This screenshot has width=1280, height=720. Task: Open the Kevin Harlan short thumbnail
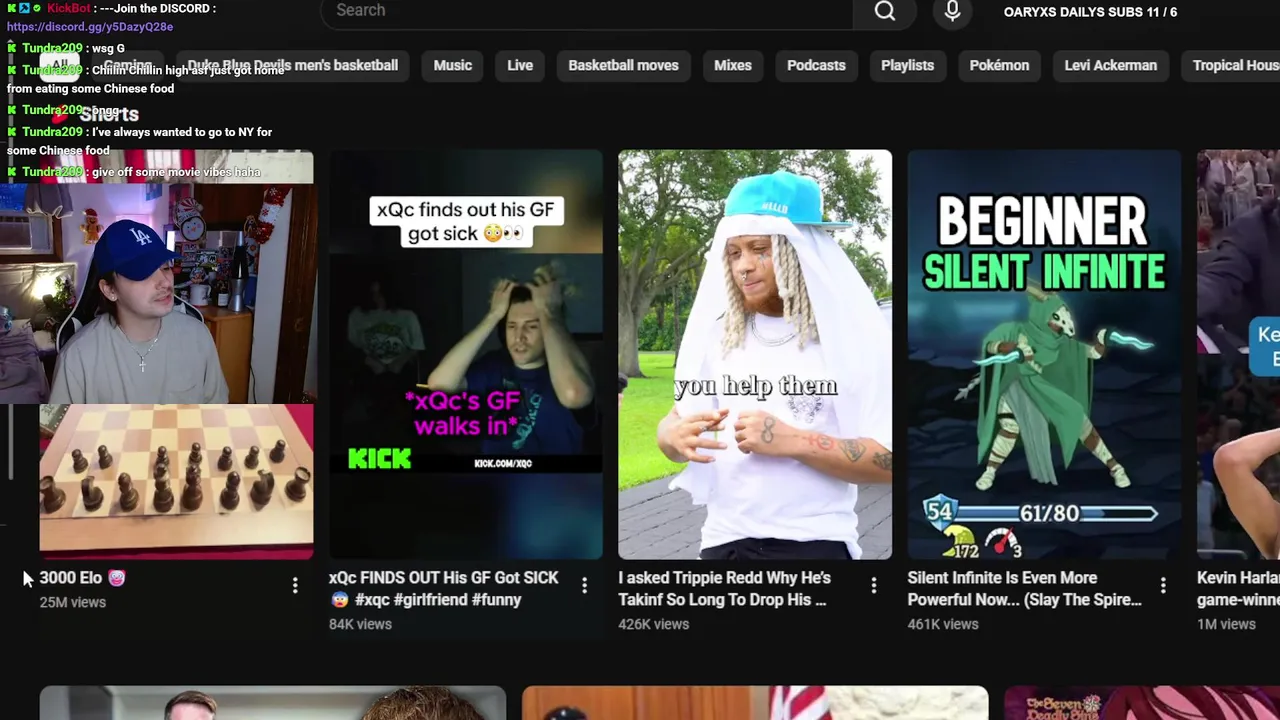tap(1238, 354)
